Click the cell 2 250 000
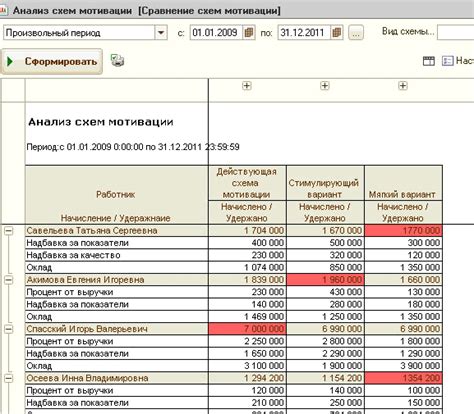The image size is (474, 414). (247, 341)
